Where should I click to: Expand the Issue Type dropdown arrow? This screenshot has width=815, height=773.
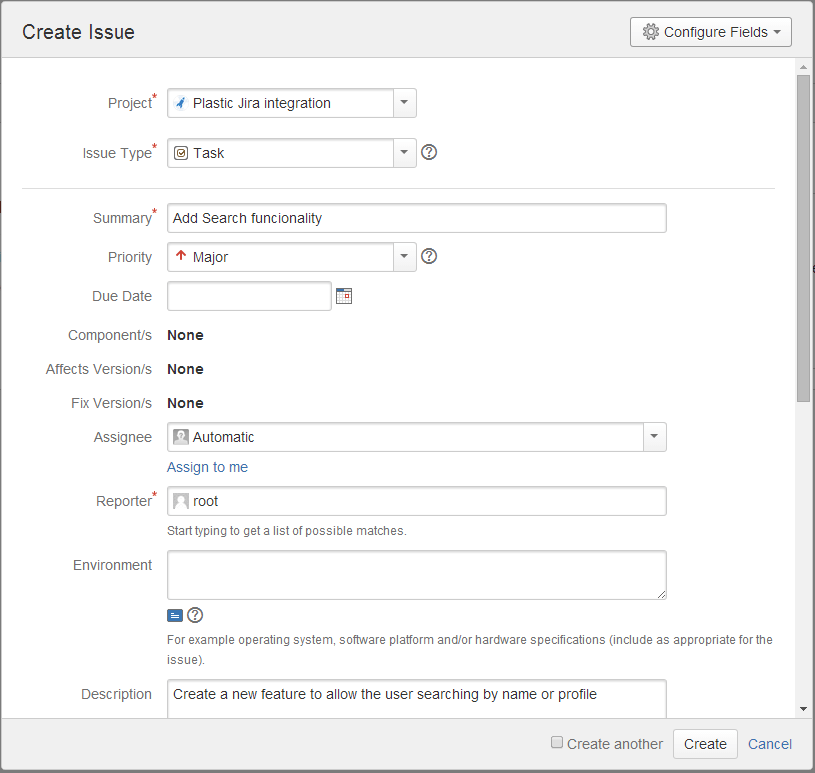tap(404, 153)
